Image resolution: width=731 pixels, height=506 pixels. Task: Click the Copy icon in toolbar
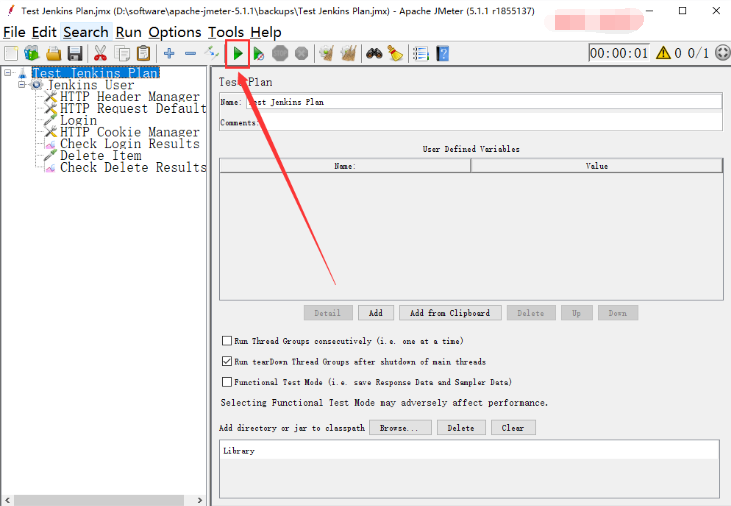coord(123,54)
